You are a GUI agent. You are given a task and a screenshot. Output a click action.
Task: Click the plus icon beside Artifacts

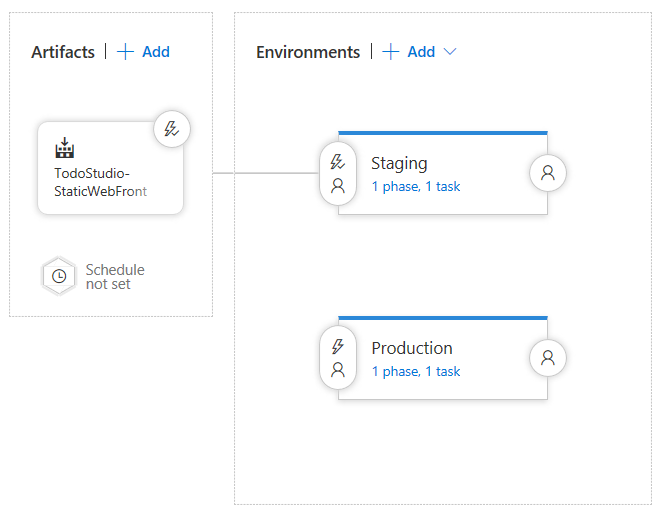[x=125, y=52]
